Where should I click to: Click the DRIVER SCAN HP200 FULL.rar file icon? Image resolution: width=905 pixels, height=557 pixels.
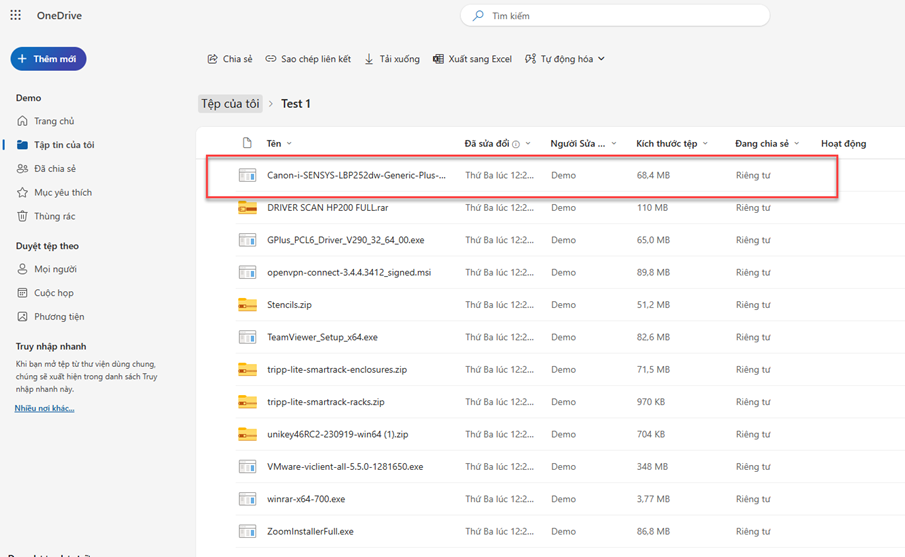247,208
